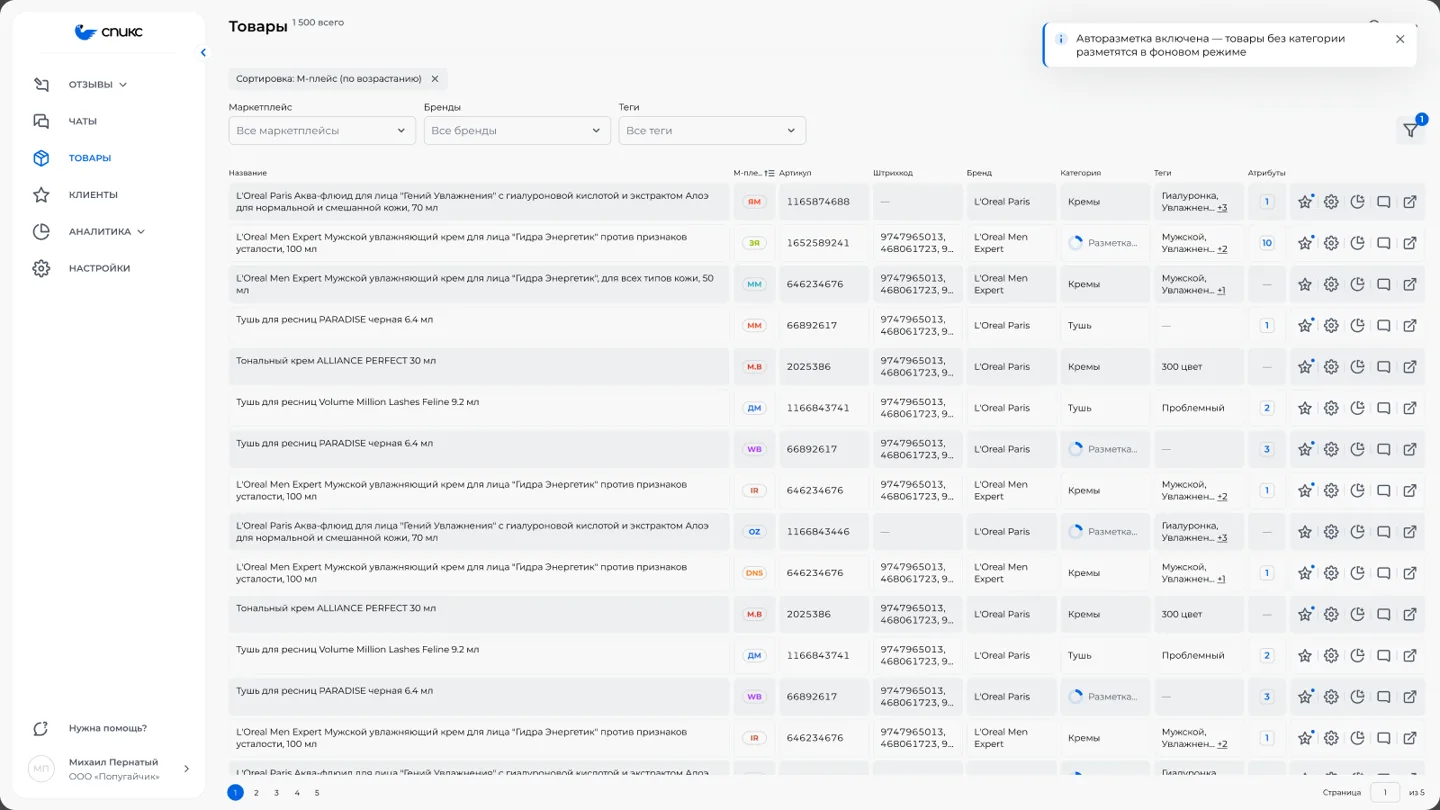Viewport: 1440px width, 810px height.
Task: Open the filter funnel with badge 1
Action: [1411, 130]
